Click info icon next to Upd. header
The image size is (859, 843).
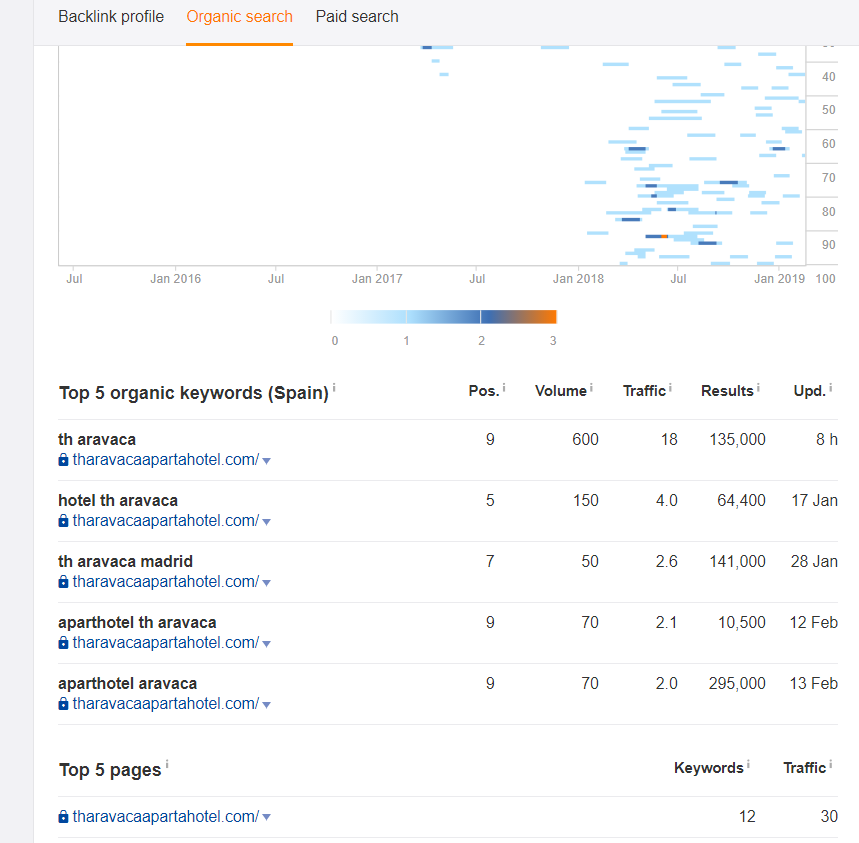click(831, 388)
